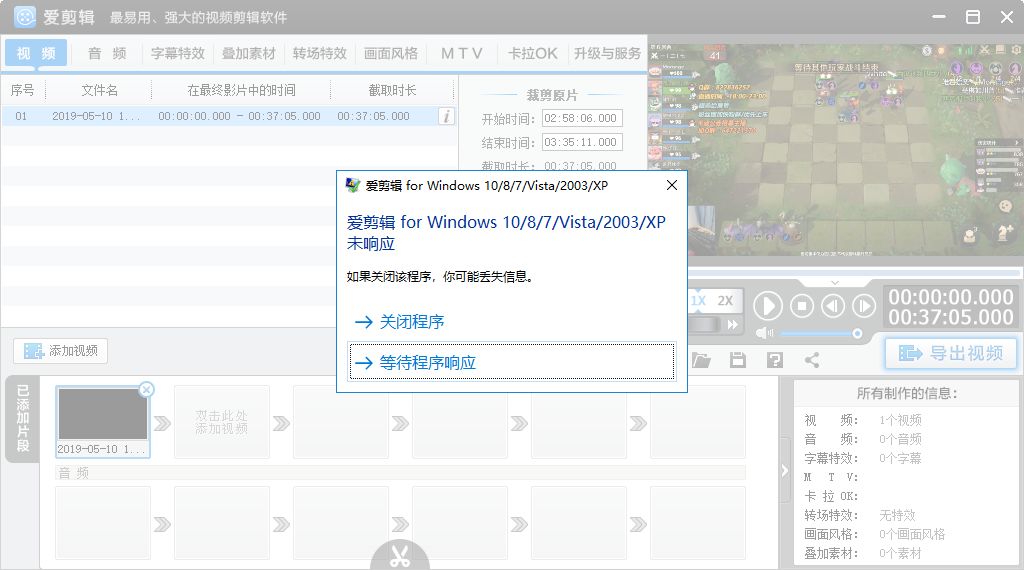Click the 无特效 value in the info panel
The image size is (1024, 570).
point(897,515)
